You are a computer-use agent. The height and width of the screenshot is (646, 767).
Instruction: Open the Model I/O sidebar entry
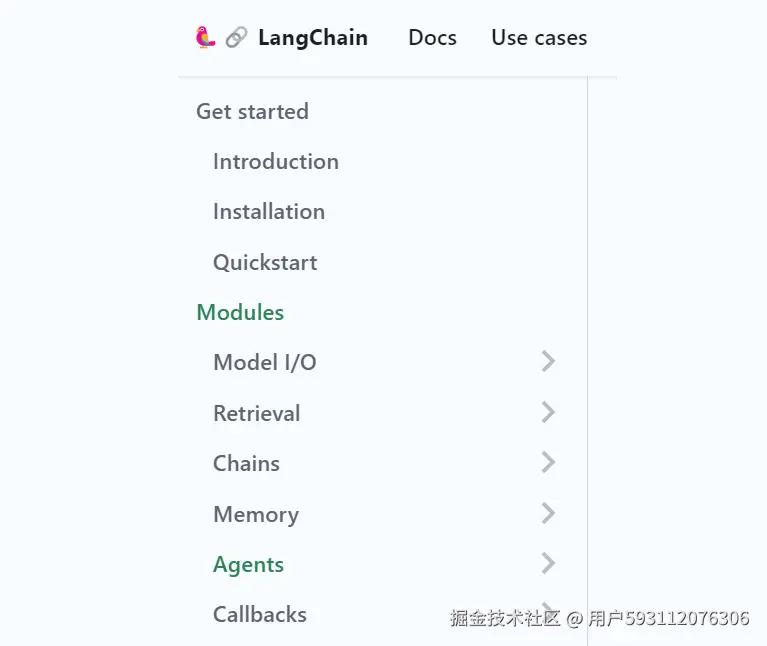point(264,362)
